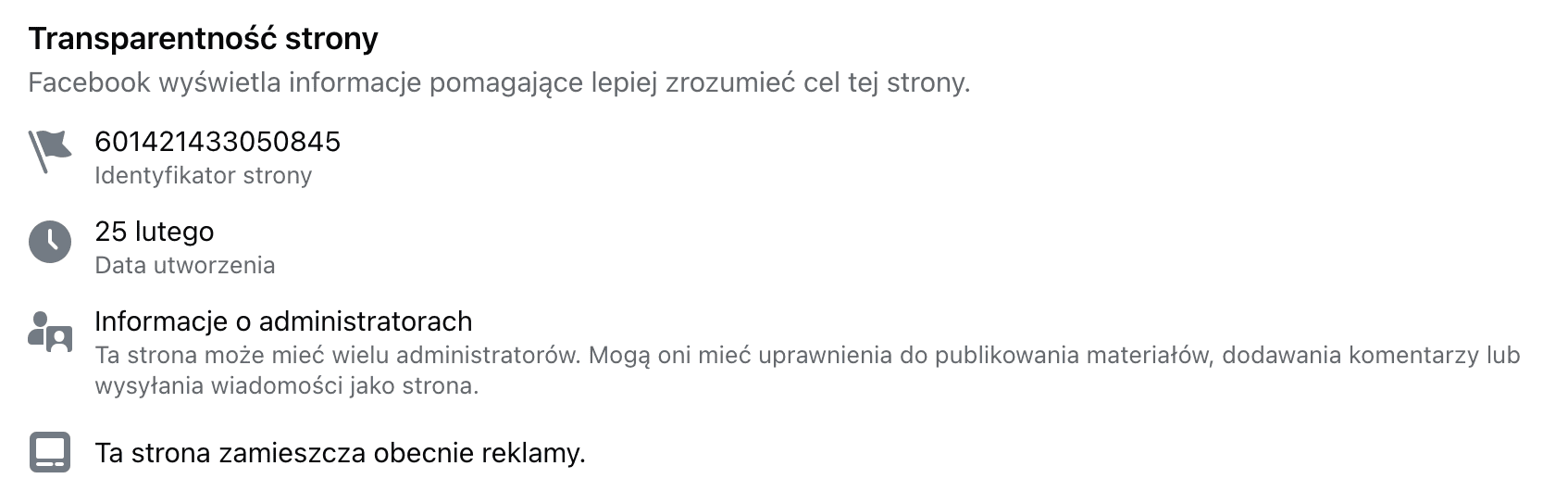Click the 'Identyfikator strony' label
This screenshot has height=491, width=1568.
click(204, 176)
